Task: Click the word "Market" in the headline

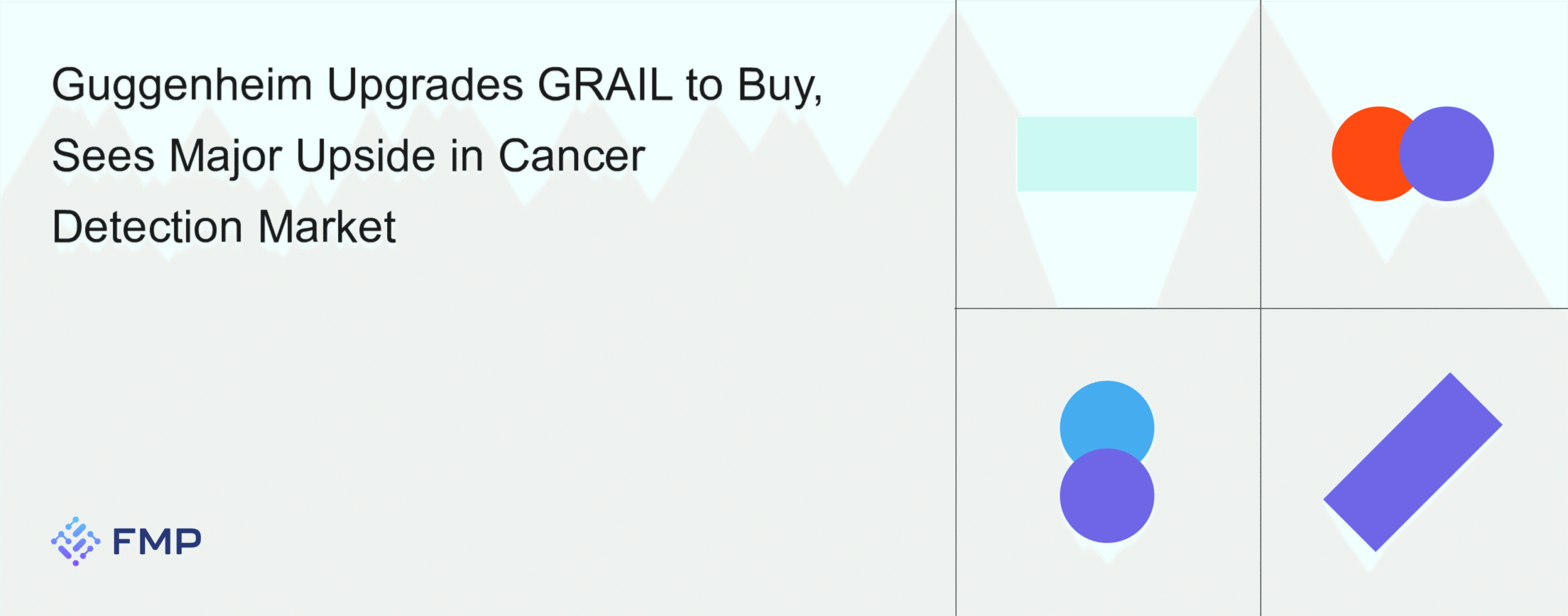Action: tap(326, 227)
